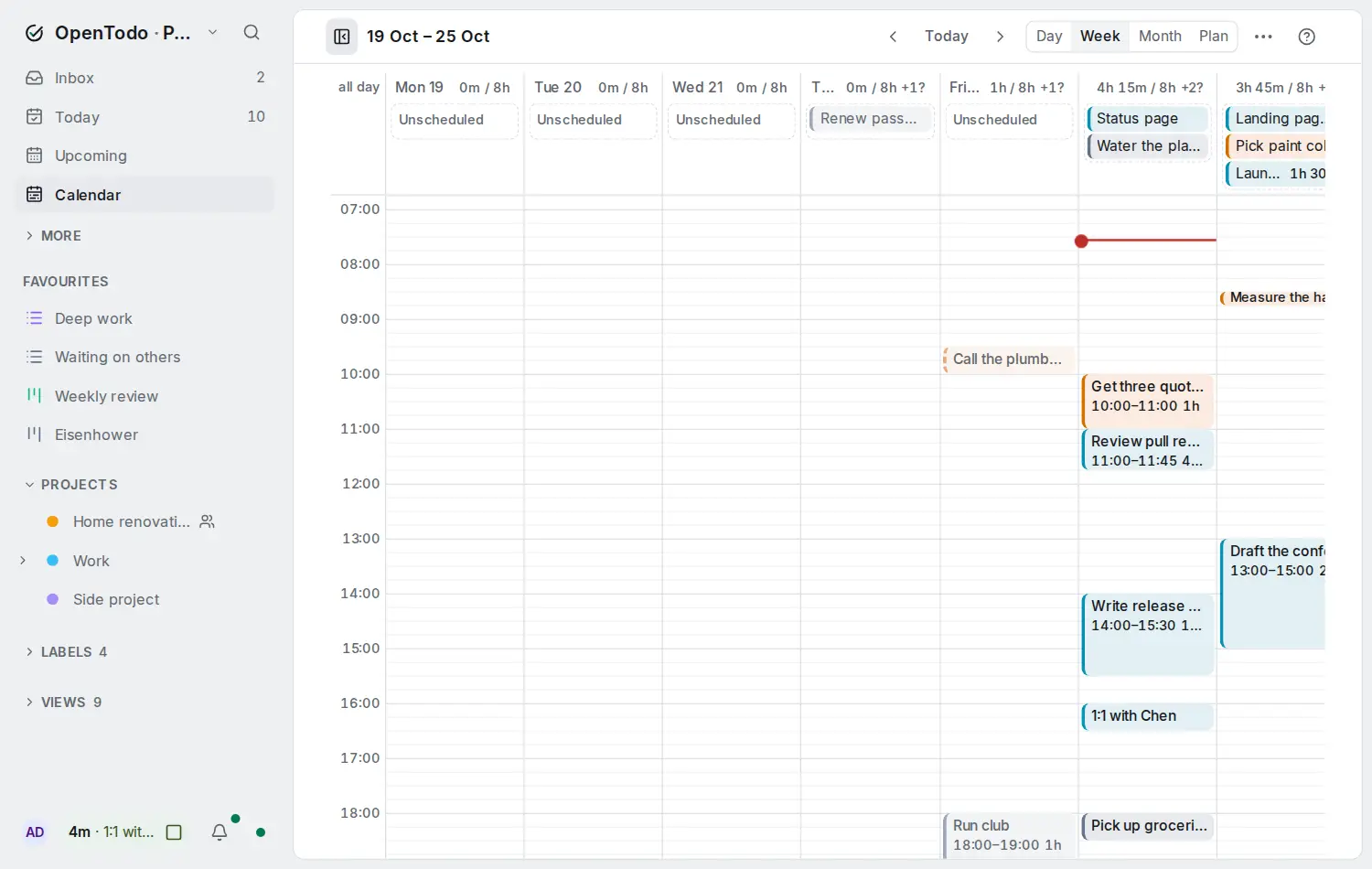
Task: Open the workspace switcher dropdown chevron
Action: coord(212,33)
